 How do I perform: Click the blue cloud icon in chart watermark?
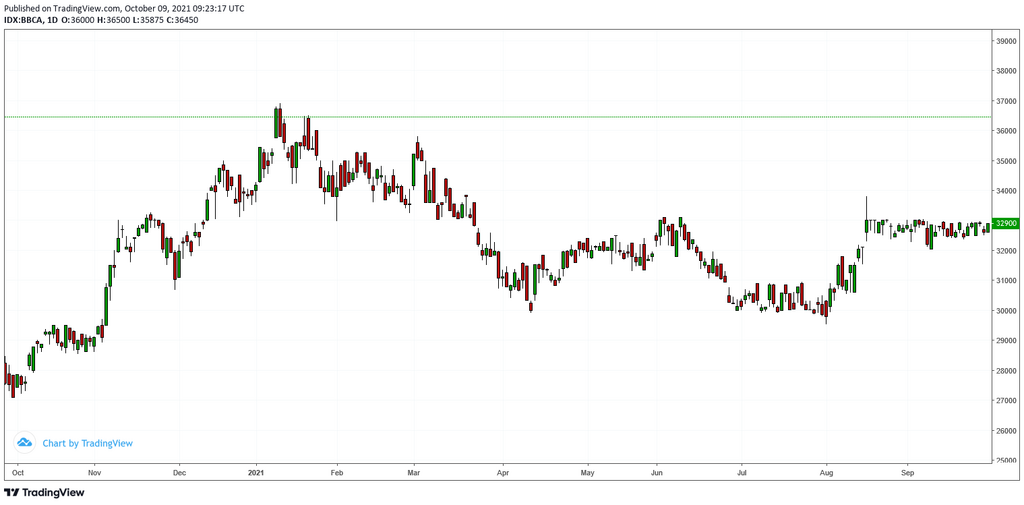25,442
